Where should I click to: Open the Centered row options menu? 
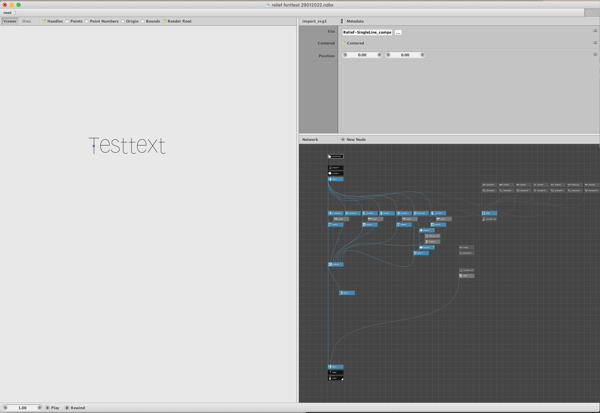pyautogui.click(x=595, y=43)
